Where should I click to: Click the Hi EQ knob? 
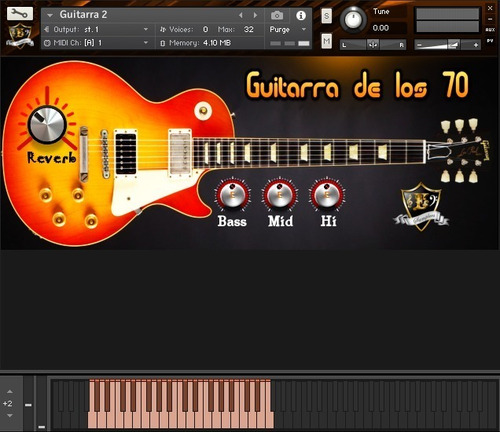(327, 195)
